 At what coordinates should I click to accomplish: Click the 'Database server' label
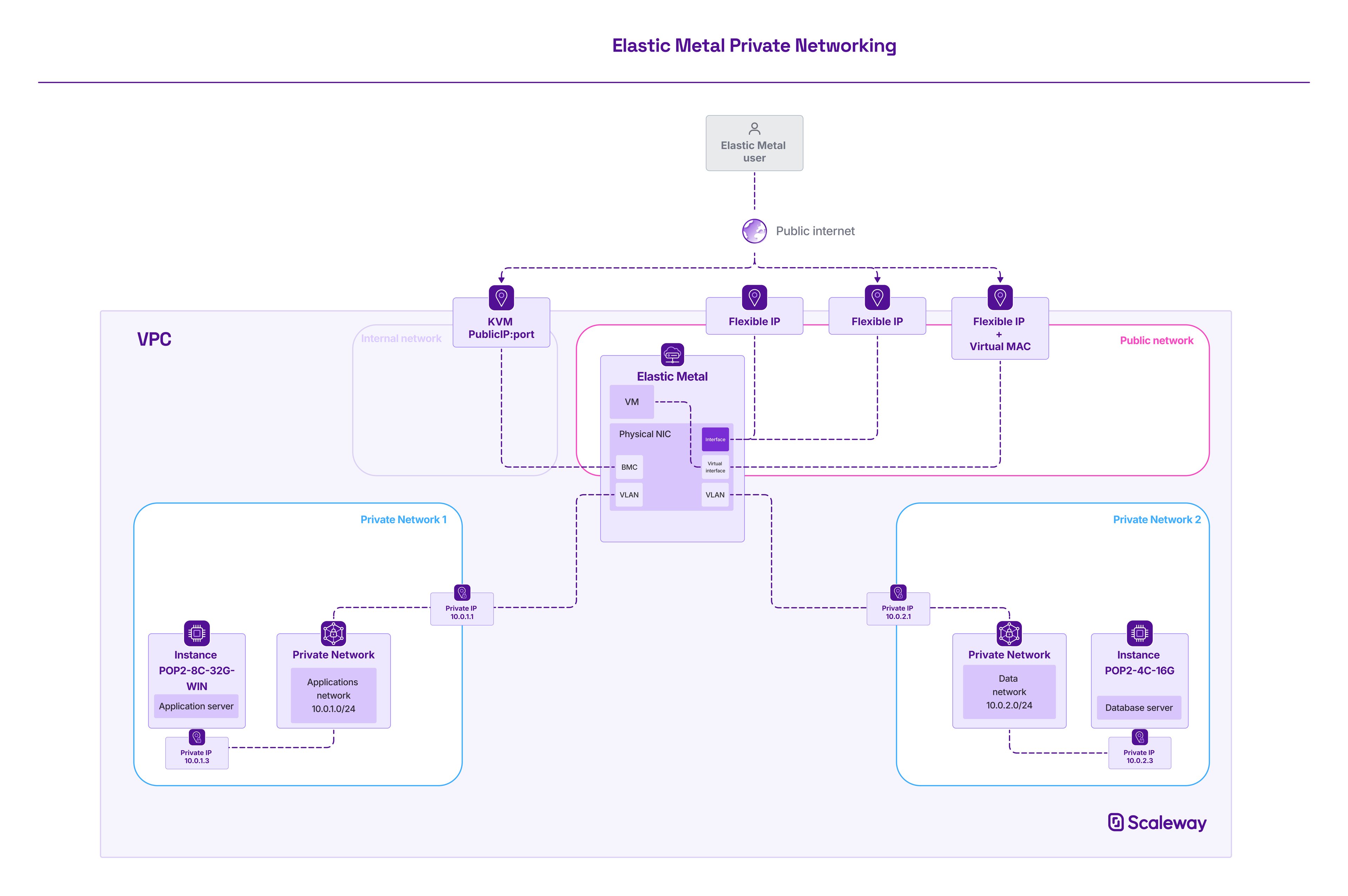[x=1139, y=707]
